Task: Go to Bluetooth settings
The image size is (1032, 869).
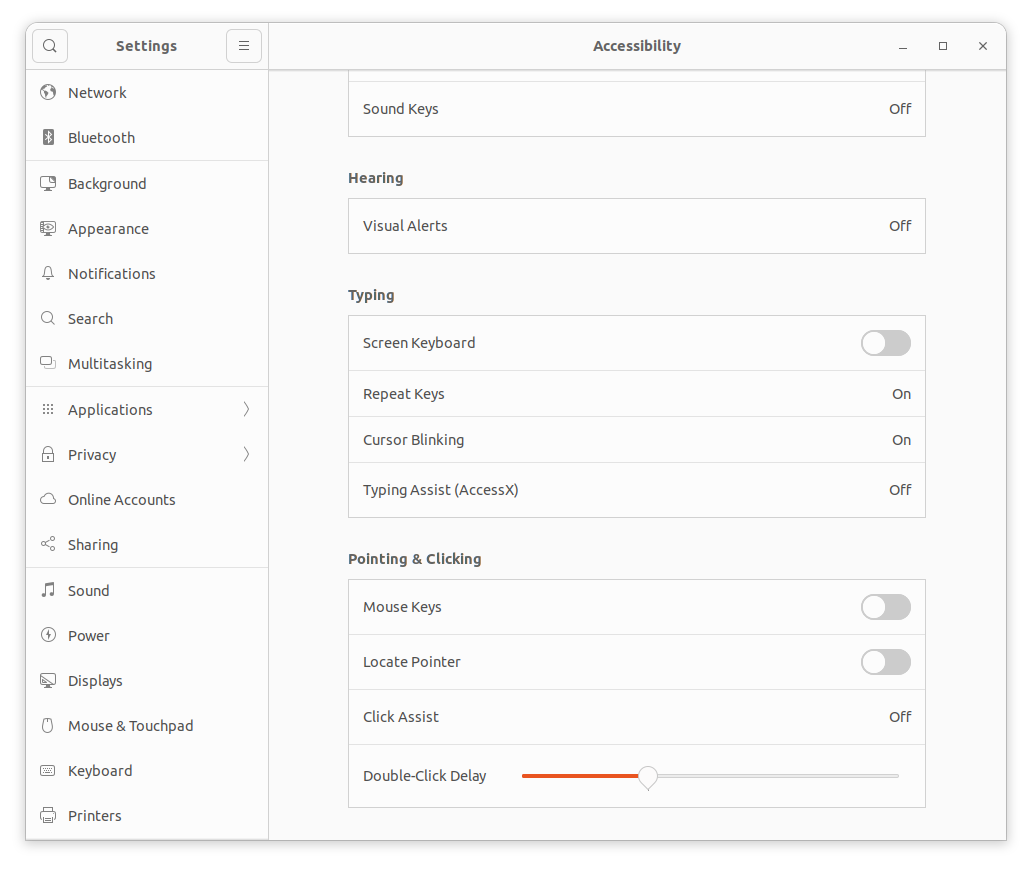Action: pyautogui.click(x=147, y=138)
